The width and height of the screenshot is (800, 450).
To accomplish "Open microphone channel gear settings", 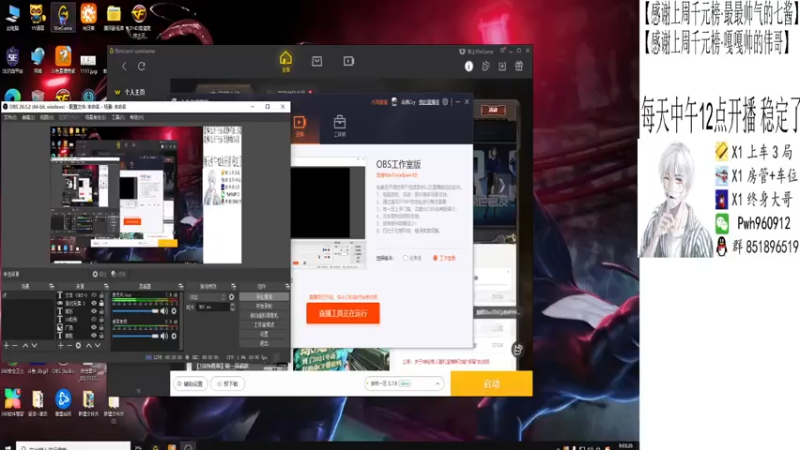I will 174,311.
